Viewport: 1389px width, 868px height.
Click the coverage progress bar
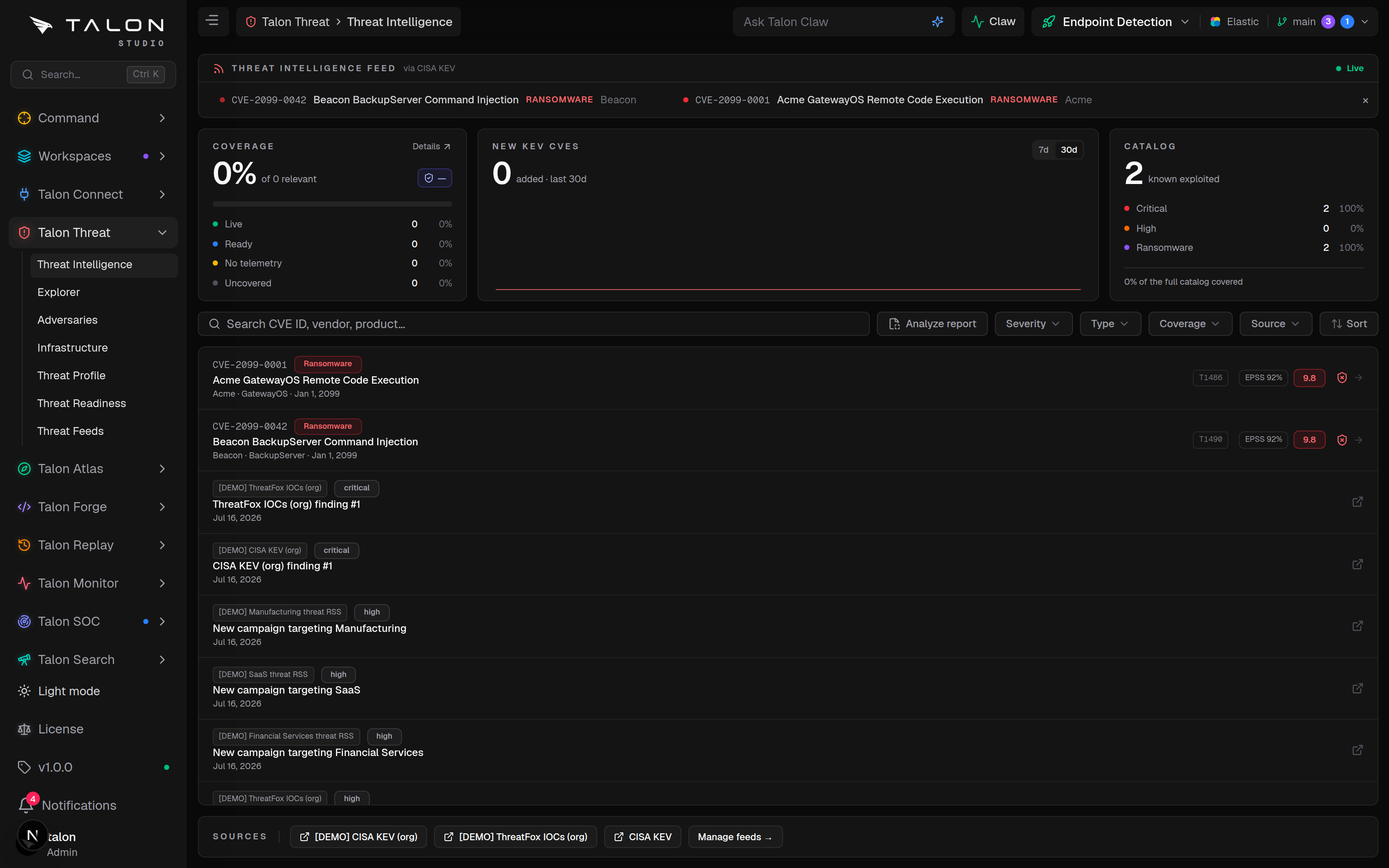[332, 204]
